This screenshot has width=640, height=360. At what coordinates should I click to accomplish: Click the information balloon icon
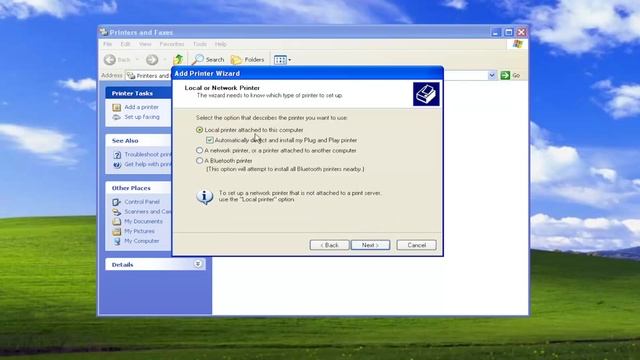(205, 197)
